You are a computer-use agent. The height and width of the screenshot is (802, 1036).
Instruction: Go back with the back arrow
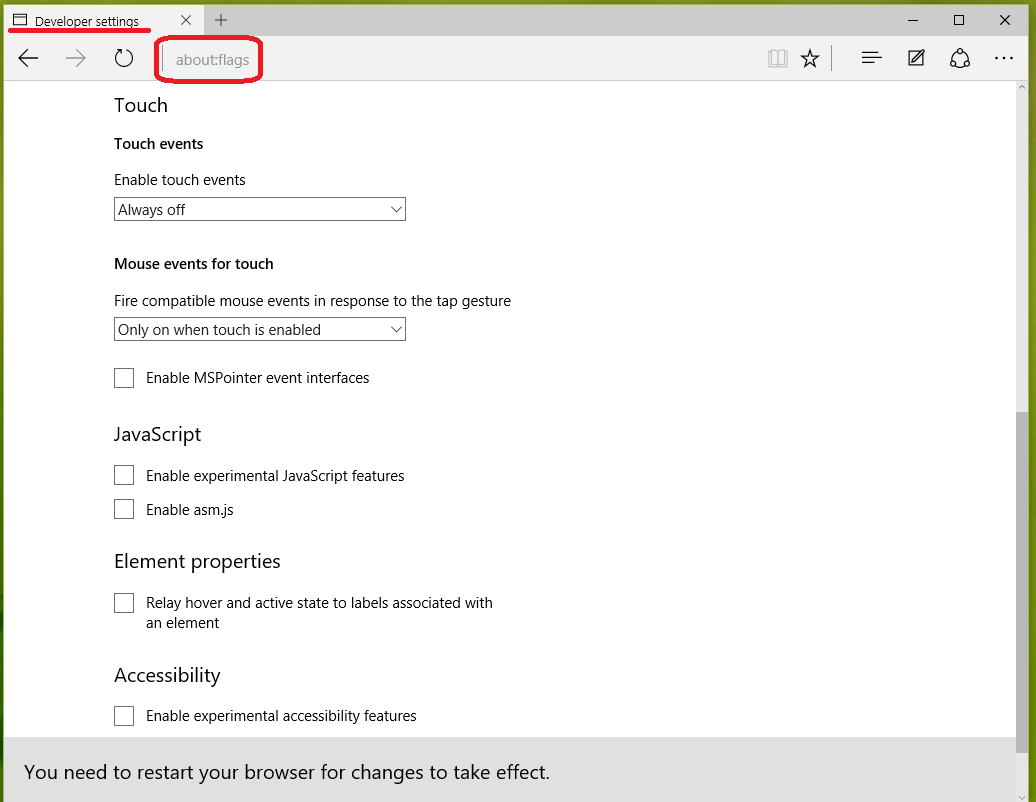coord(28,59)
